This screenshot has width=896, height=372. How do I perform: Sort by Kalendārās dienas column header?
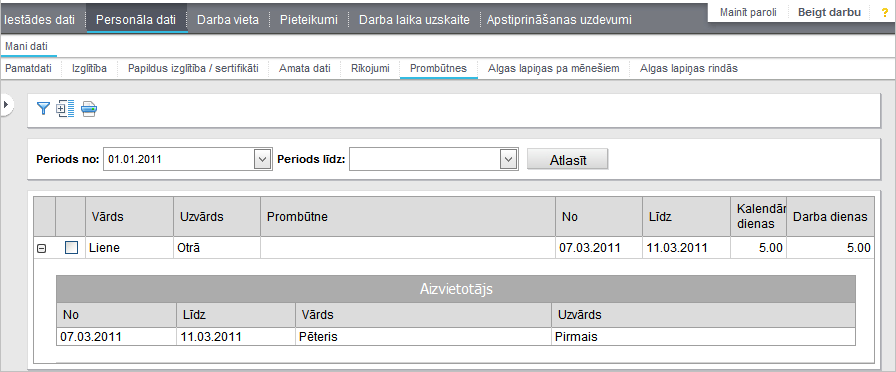pos(758,217)
